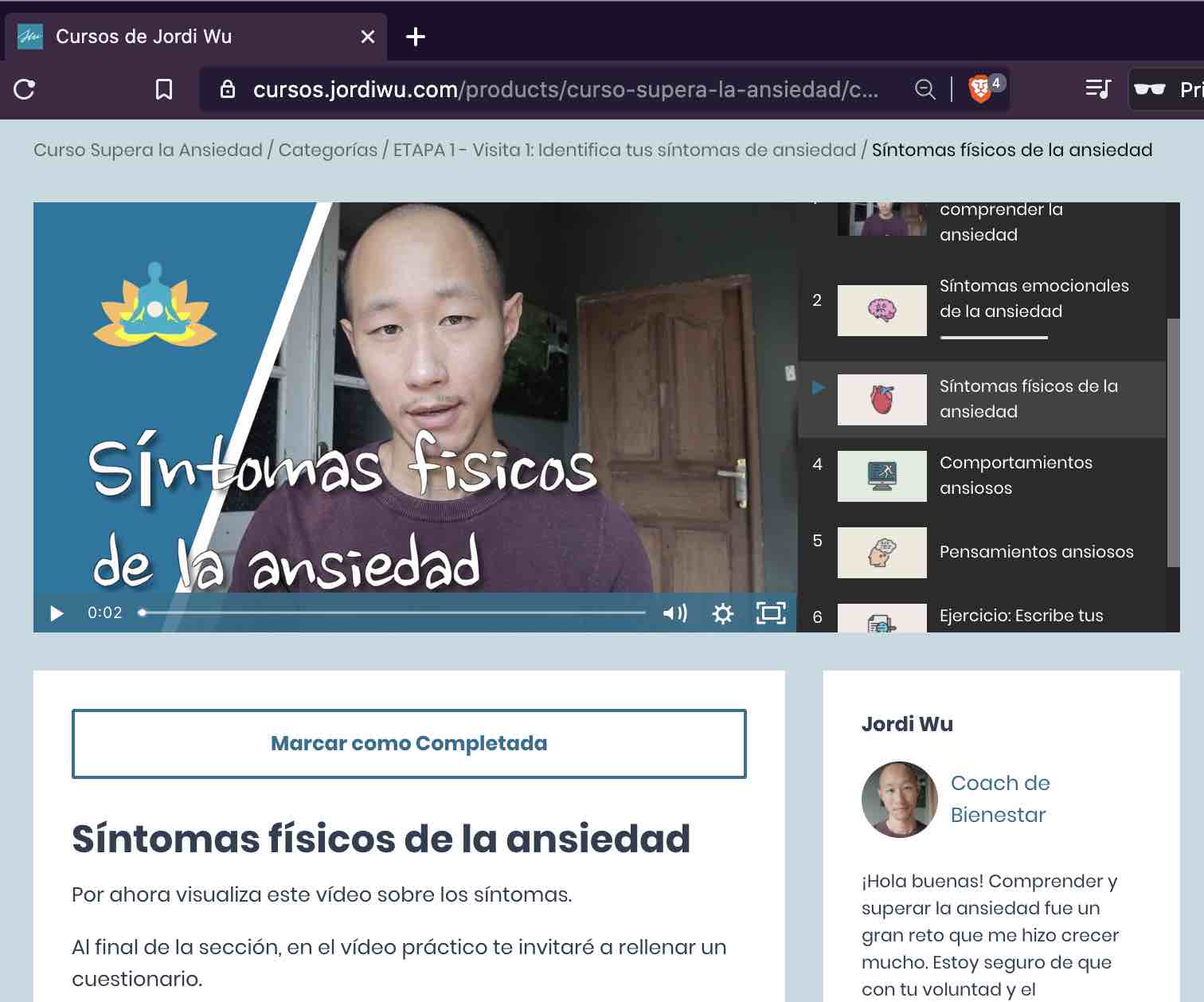Select the Cursos de Jordi Wu tab
Screen dimensions: 1204x1002
(x=196, y=37)
